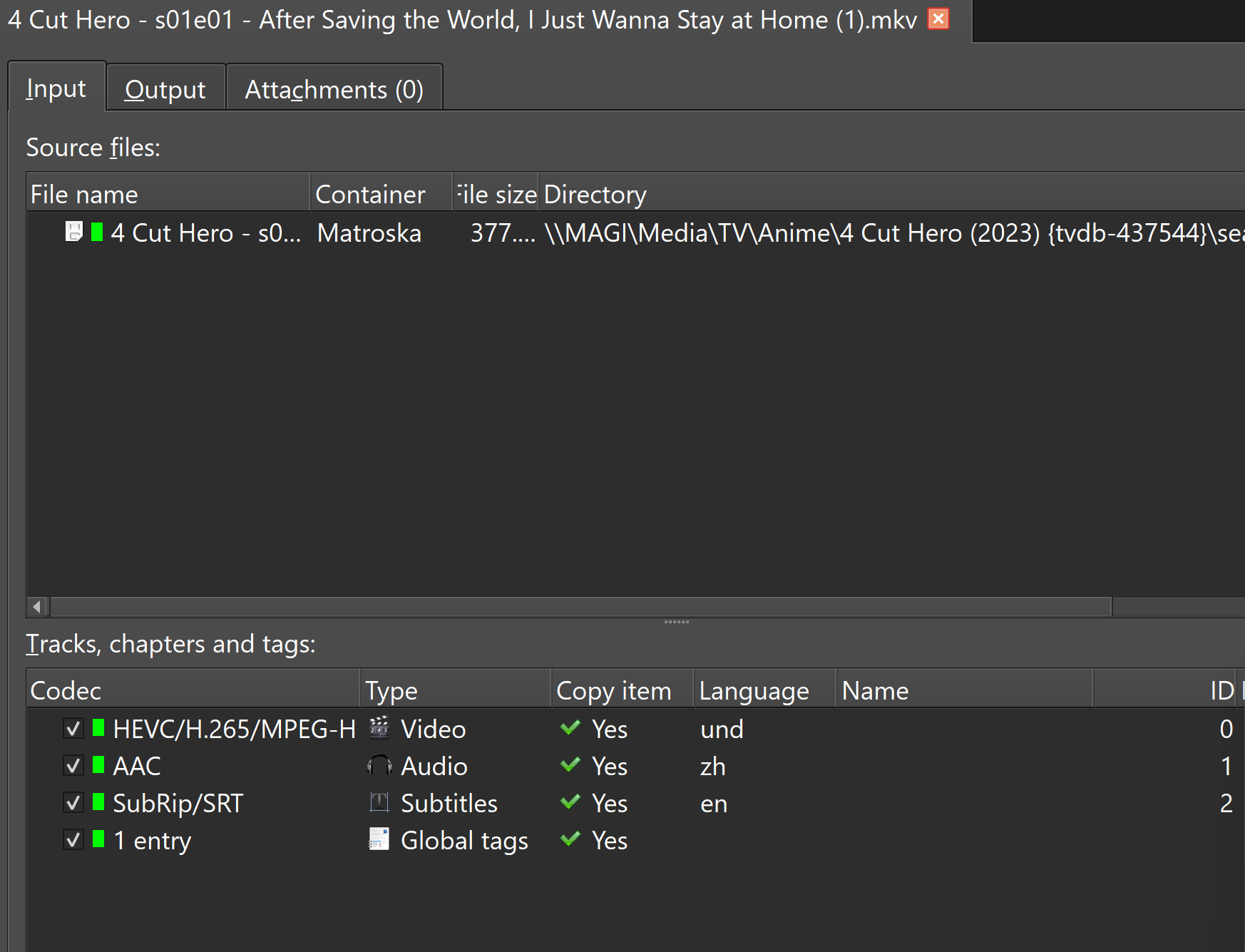This screenshot has width=1245, height=952.
Task: Click the source file document icon
Action: (73, 232)
